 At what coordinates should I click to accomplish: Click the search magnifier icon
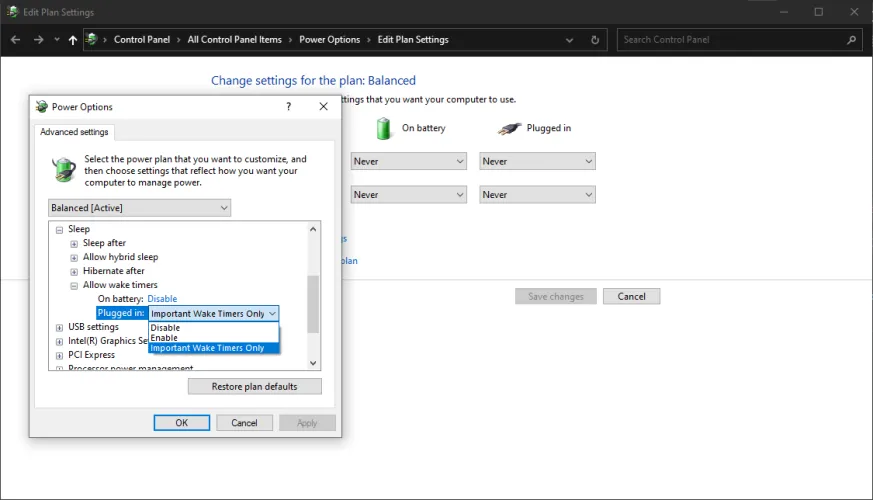(851, 40)
